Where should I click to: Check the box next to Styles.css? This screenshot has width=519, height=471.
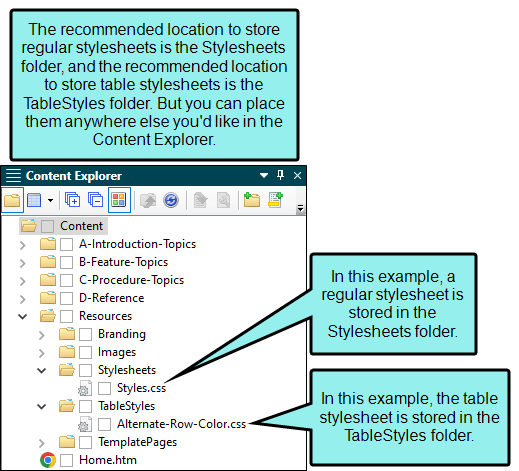pos(105,388)
